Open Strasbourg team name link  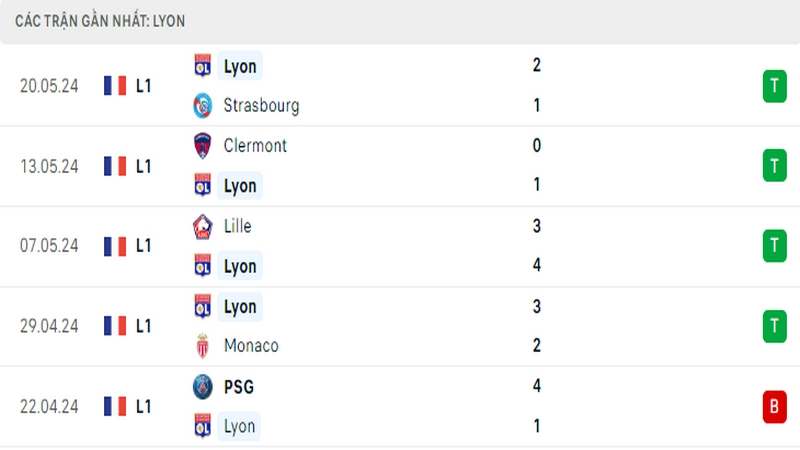pos(261,106)
